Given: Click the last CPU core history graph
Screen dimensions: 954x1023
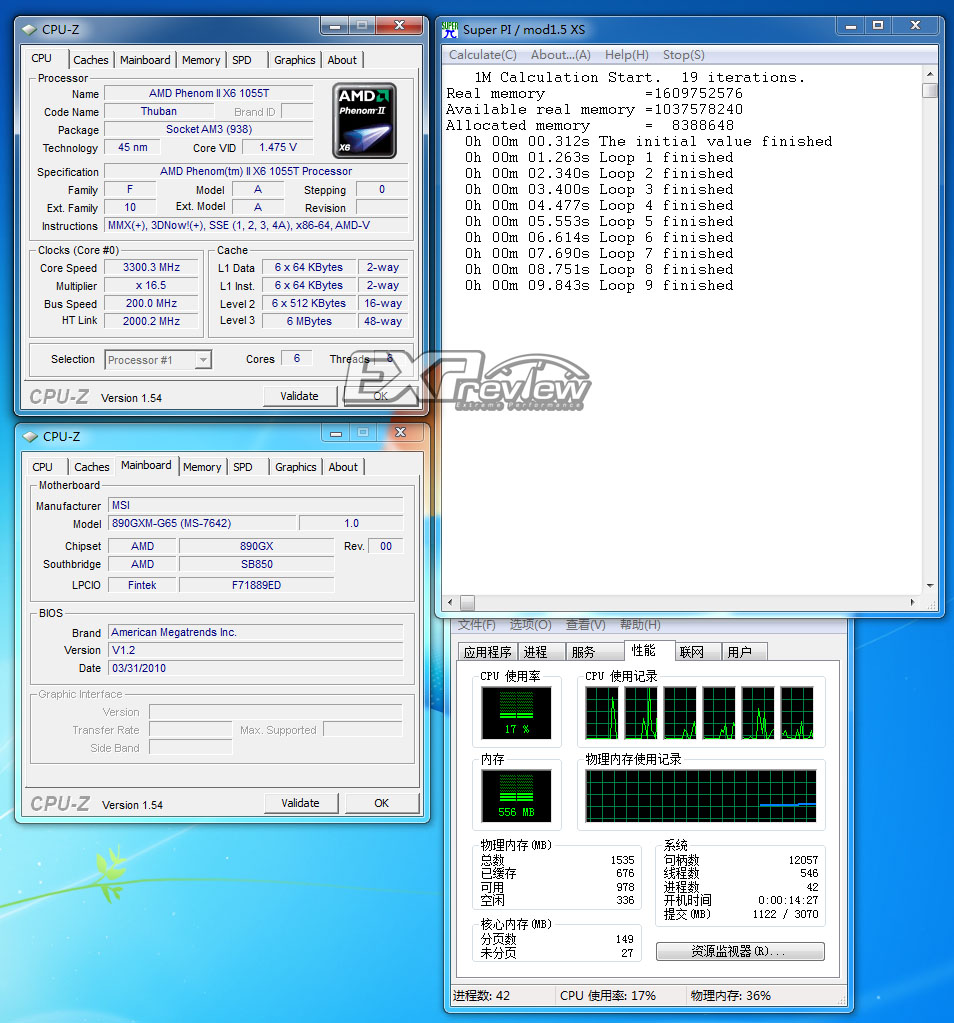Looking at the screenshot, I should click(797, 713).
